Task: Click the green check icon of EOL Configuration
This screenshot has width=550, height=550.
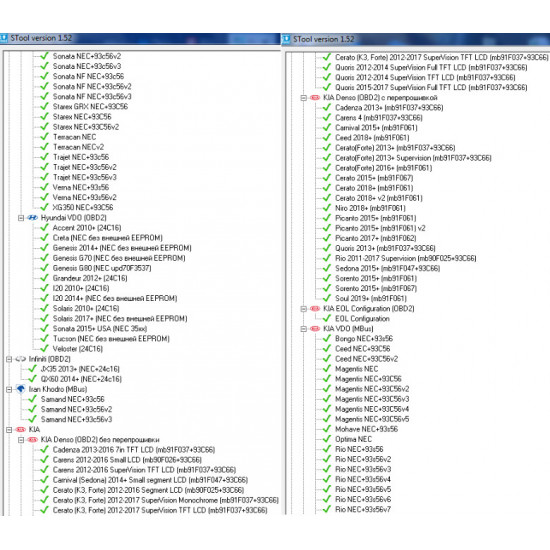Action: [x=327, y=318]
